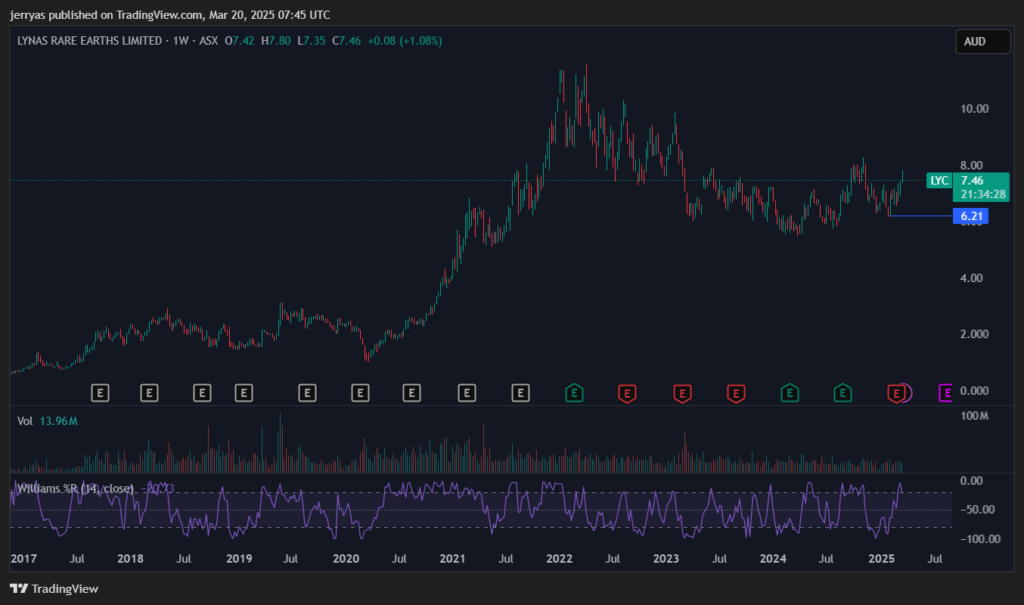Click the 2020 label on the time axis
Image resolution: width=1024 pixels, height=605 pixels.
[x=345, y=557]
